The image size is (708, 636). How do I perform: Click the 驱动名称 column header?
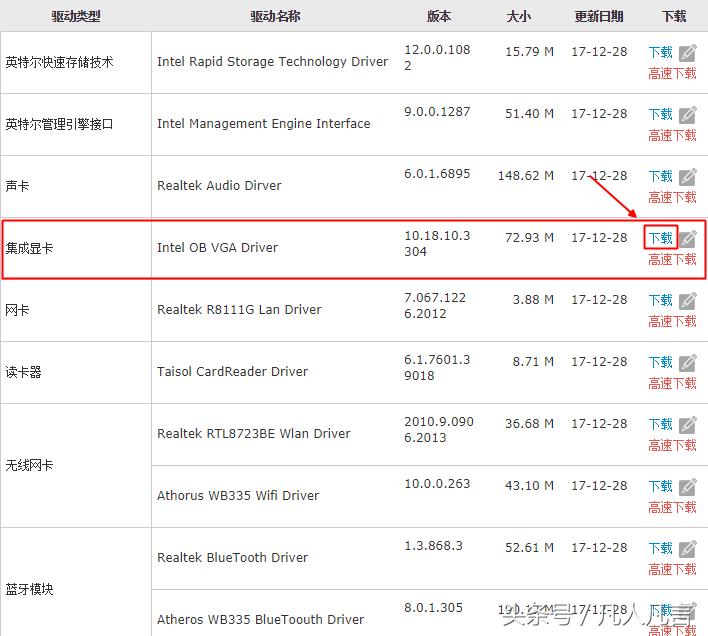tap(275, 16)
